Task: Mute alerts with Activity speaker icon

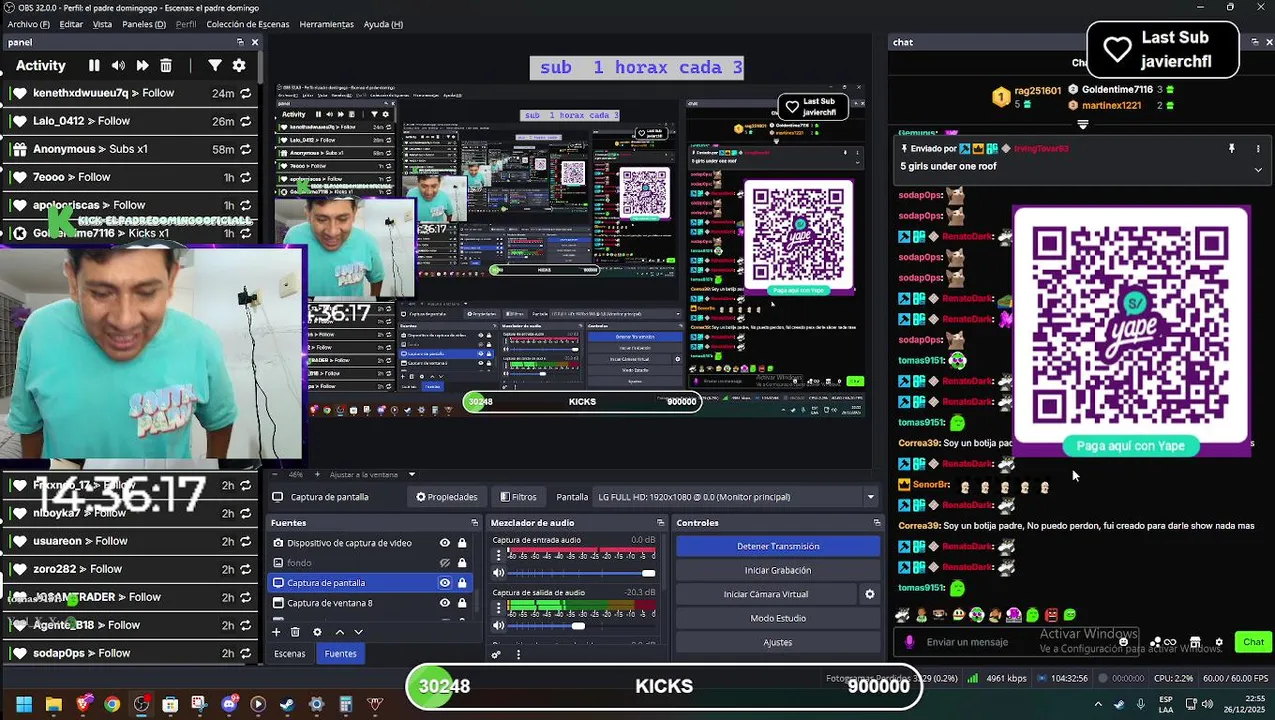Action: click(118, 65)
